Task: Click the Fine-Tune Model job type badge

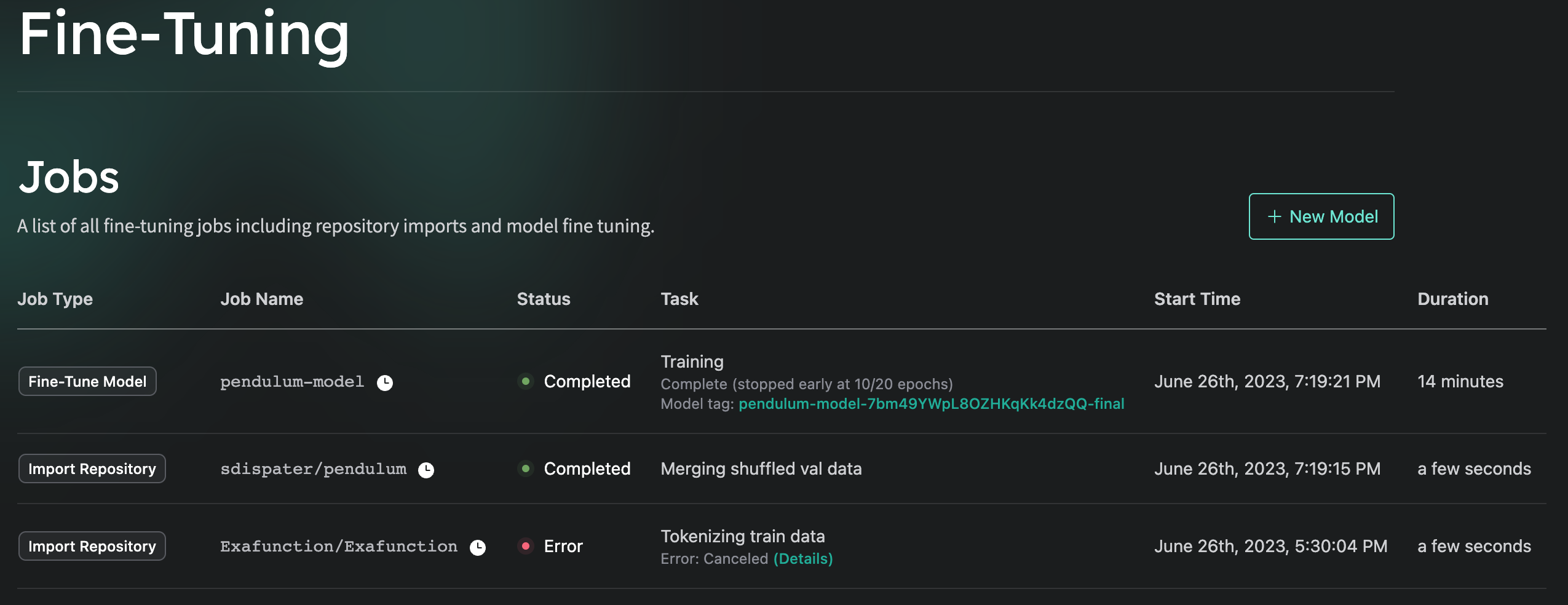Action: point(87,381)
